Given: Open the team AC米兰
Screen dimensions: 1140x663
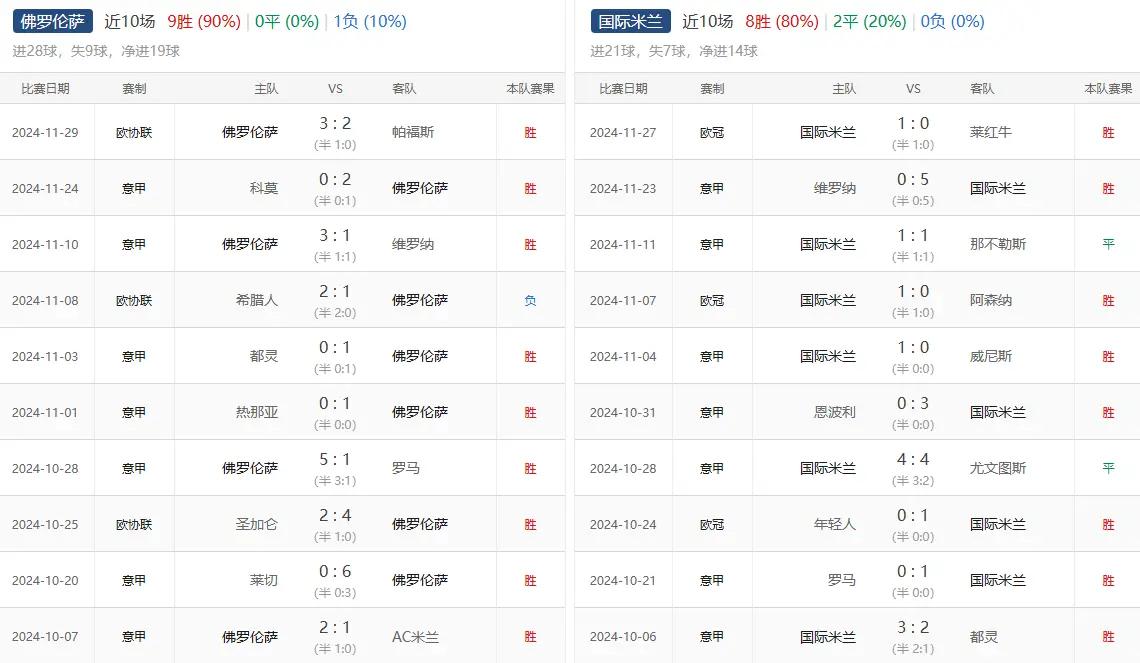Looking at the screenshot, I should pyautogui.click(x=415, y=637).
